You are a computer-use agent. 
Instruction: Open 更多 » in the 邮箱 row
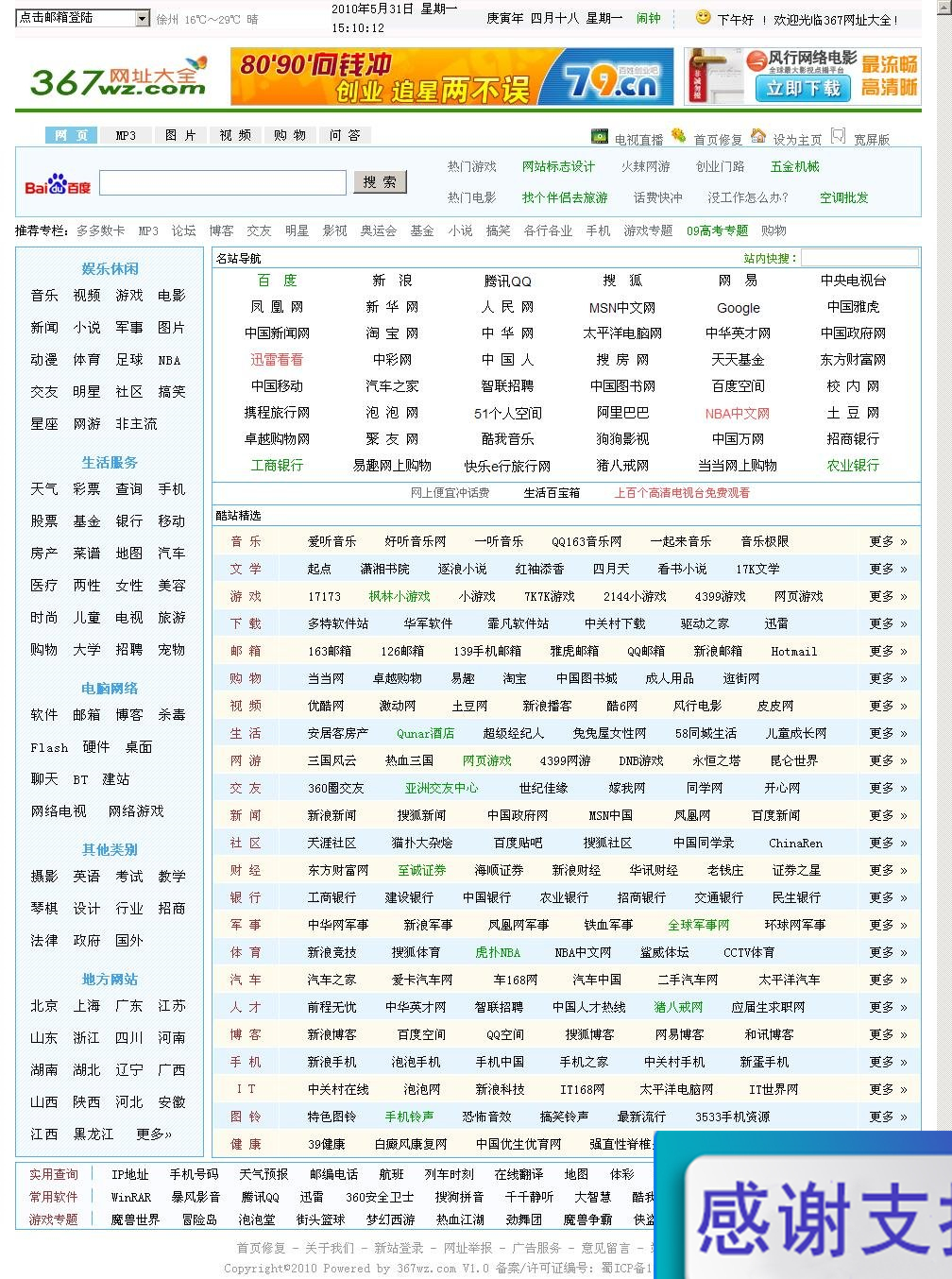pyautogui.click(x=888, y=652)
